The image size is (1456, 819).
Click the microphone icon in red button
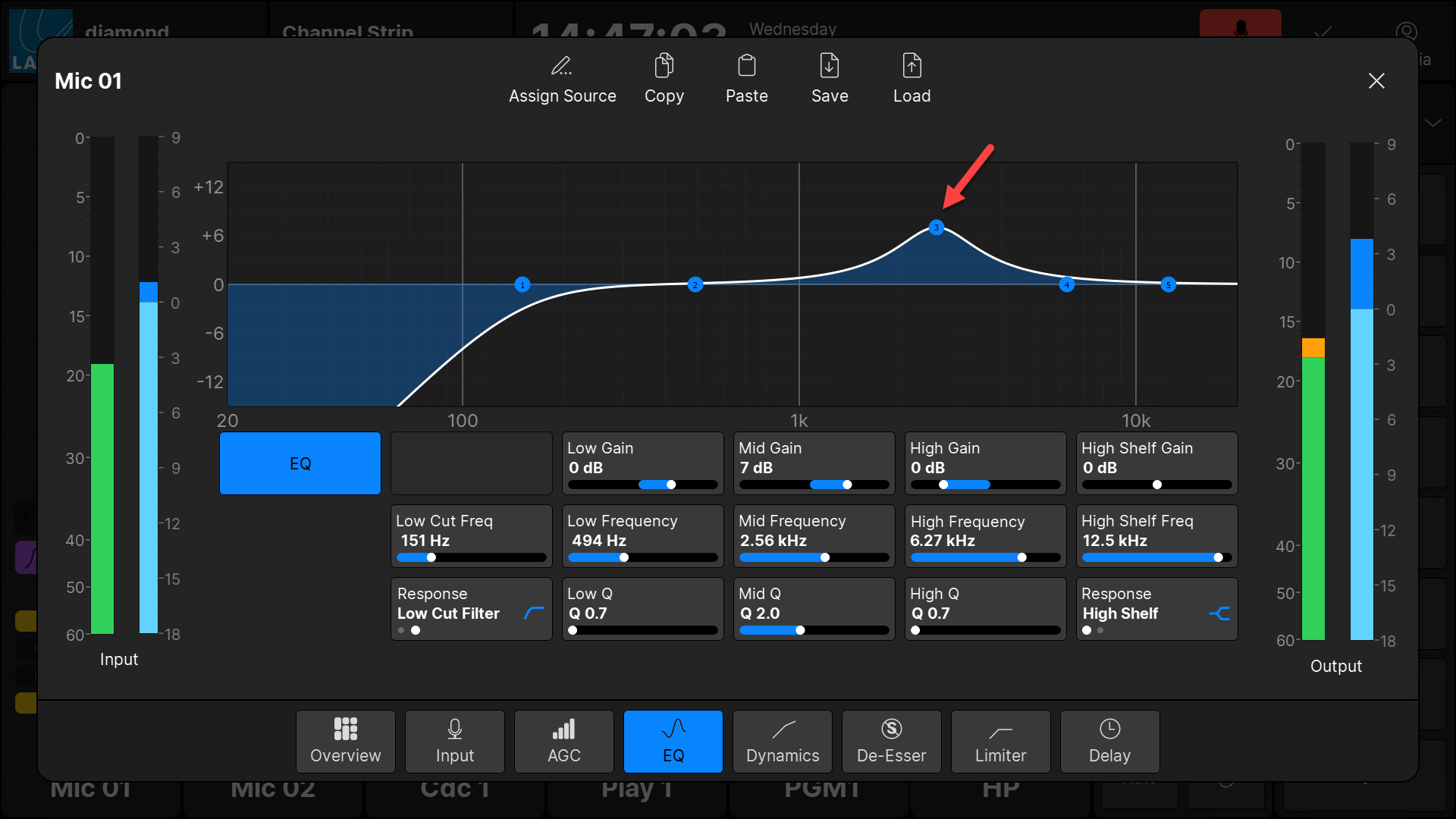(x=1240, y=29)
